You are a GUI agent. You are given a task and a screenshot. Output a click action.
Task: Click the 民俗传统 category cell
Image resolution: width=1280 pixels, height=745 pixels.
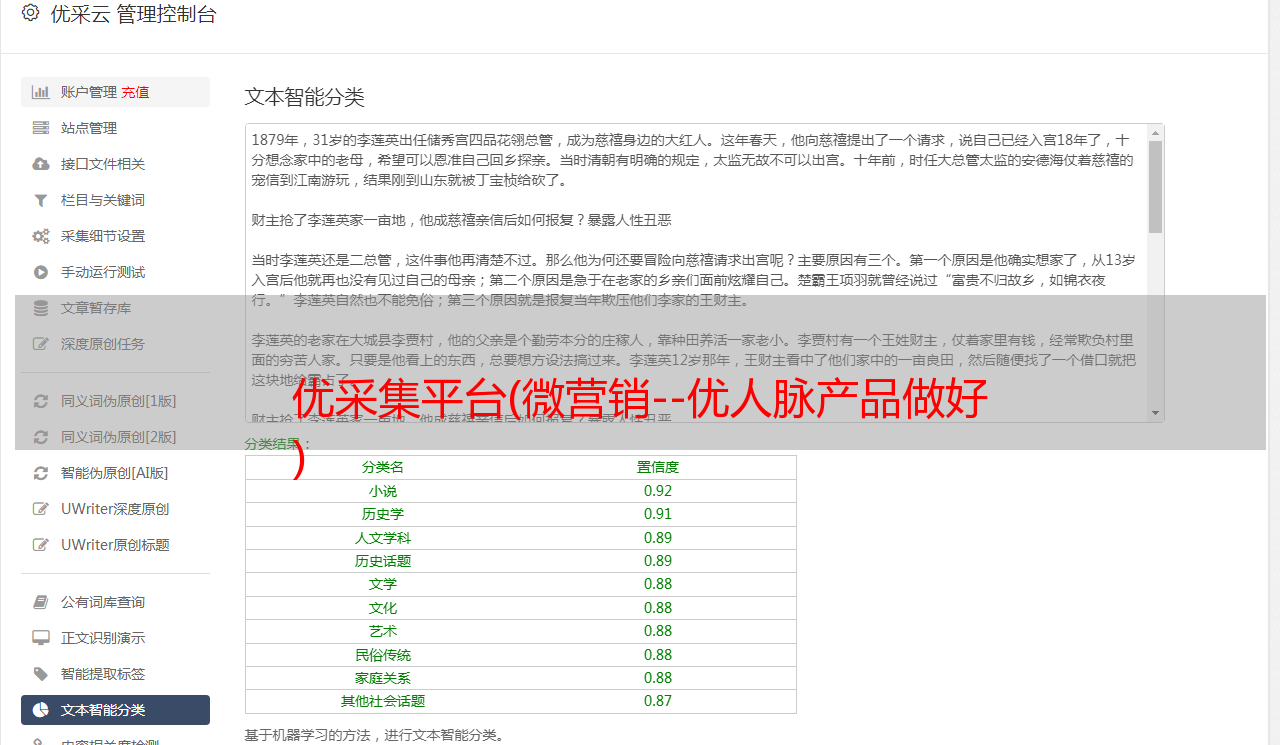383,655
